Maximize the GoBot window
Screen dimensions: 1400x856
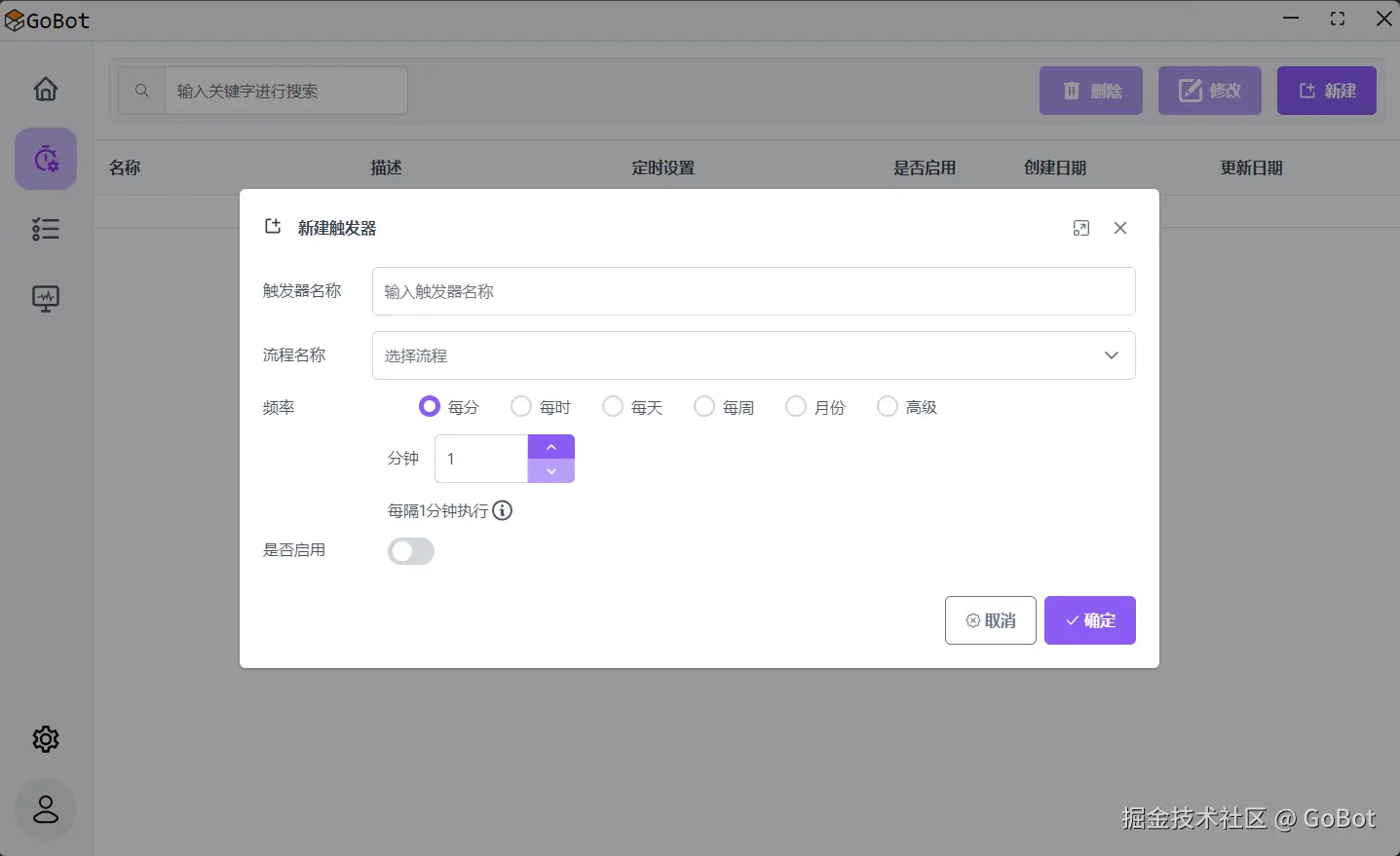pyautogui.click(x=1338, y=19)
